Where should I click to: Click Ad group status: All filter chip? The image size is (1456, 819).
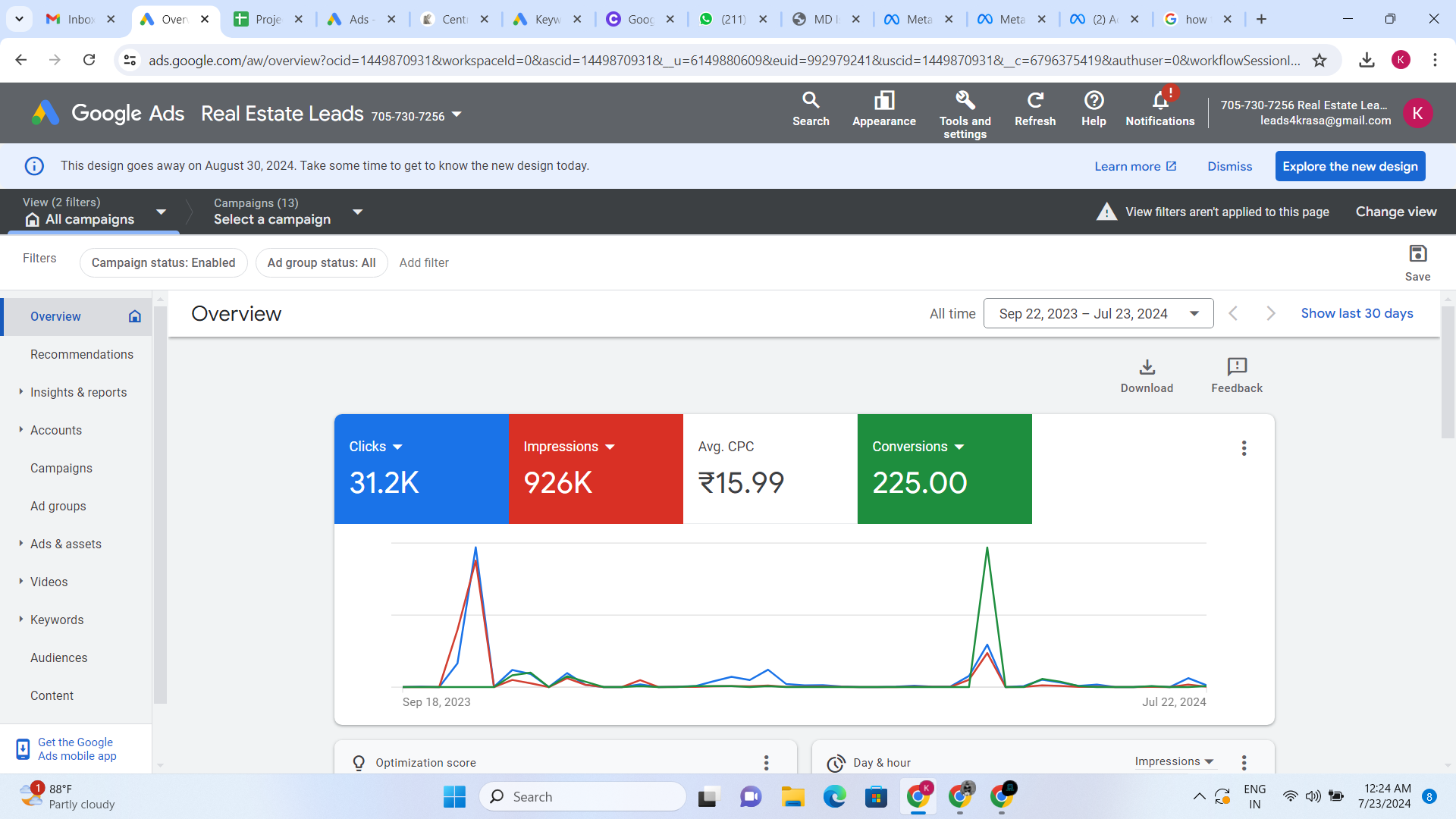tap(322, 262)
